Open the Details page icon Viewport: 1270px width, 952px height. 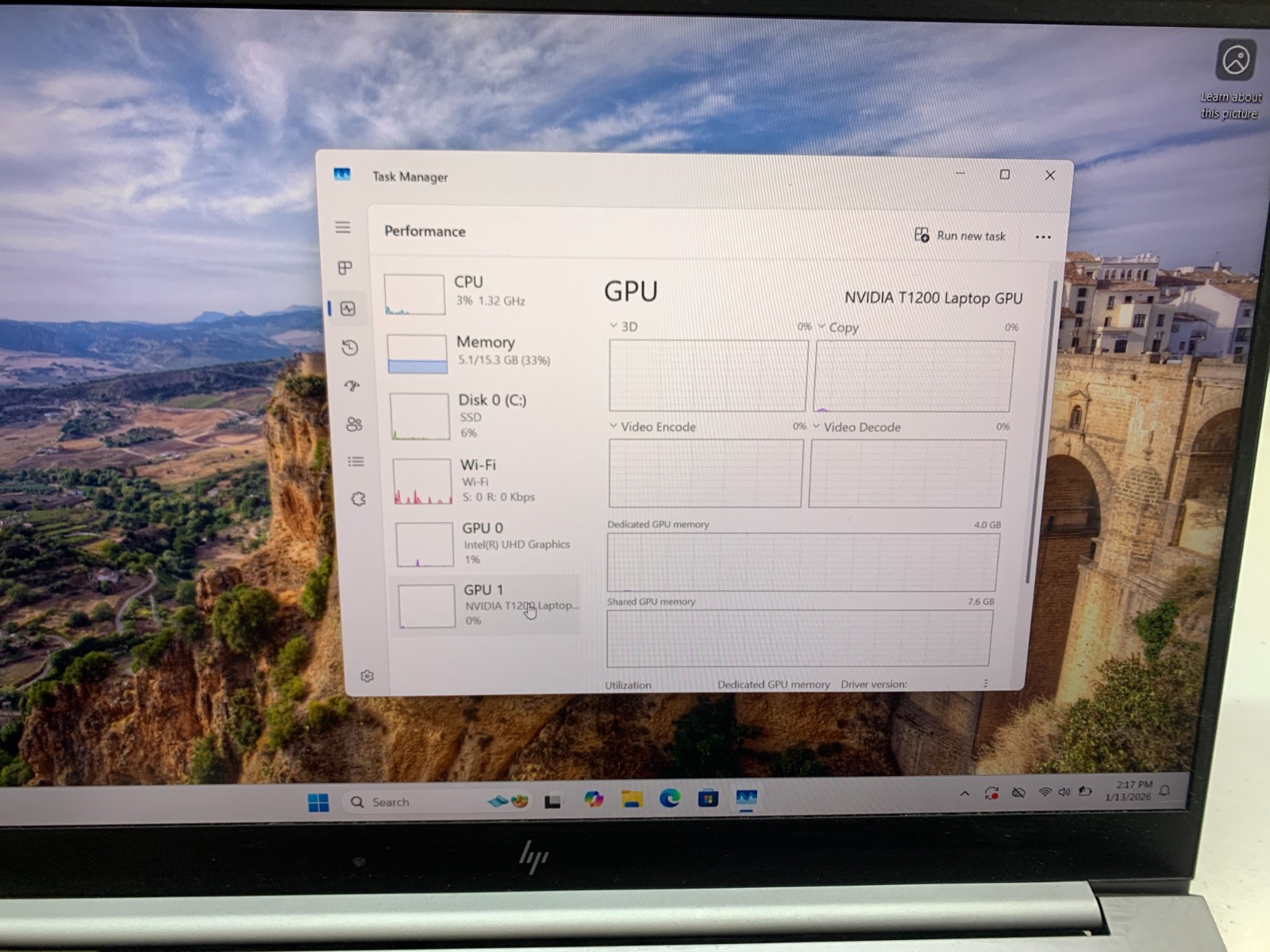[356, 462]
